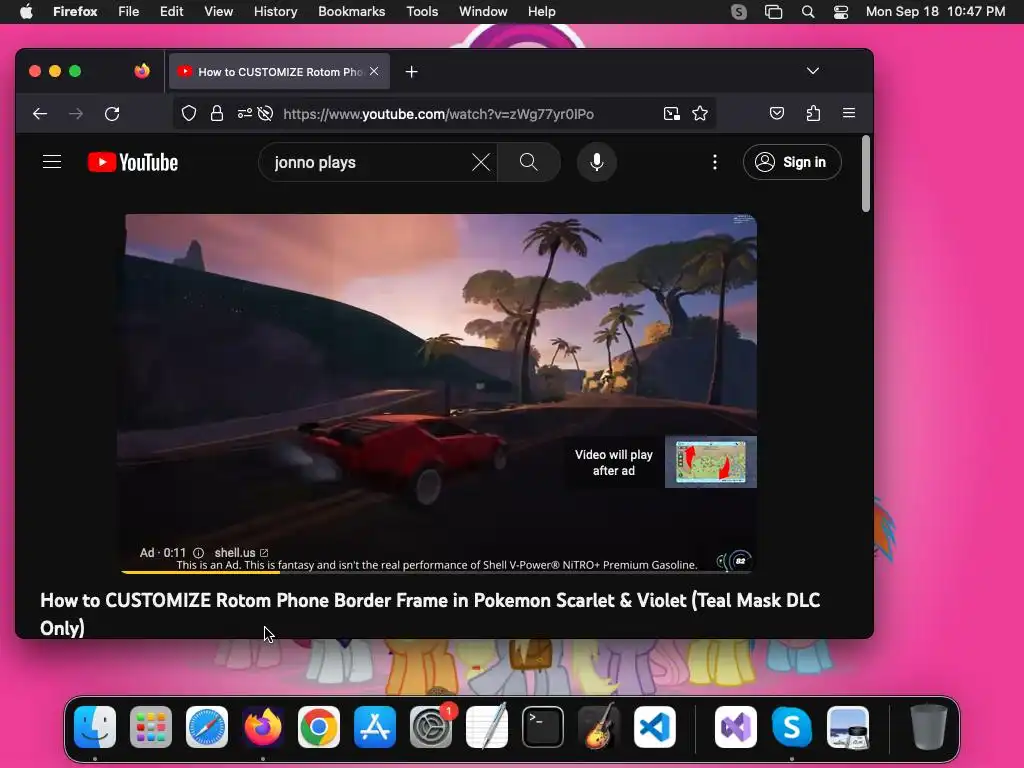Expand the list all tabs chevron
1024x768 pixels.
(x=812, y=71)
